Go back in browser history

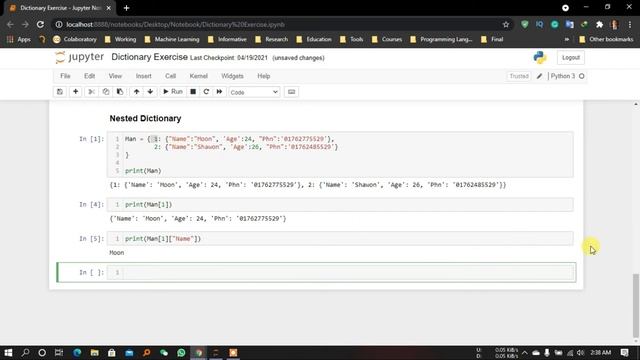tap(10, 24)
